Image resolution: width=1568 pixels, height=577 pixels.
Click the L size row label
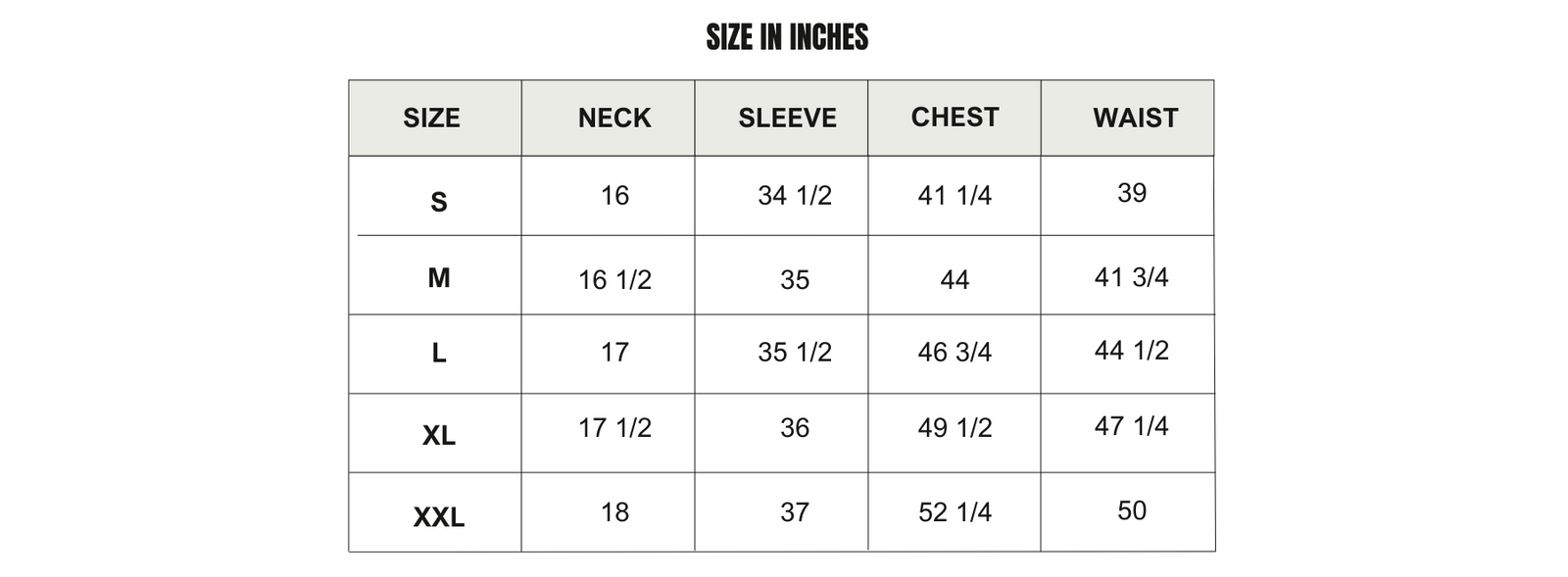[439, 353]
